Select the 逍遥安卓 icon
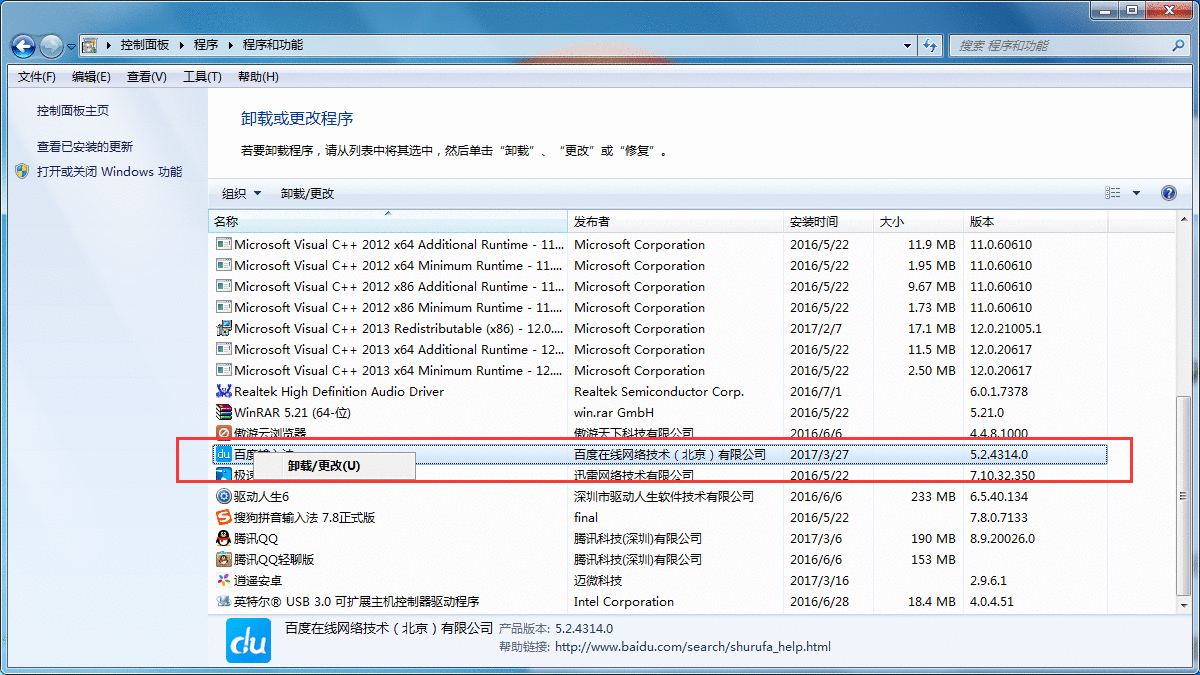 [x=224, y=580]
